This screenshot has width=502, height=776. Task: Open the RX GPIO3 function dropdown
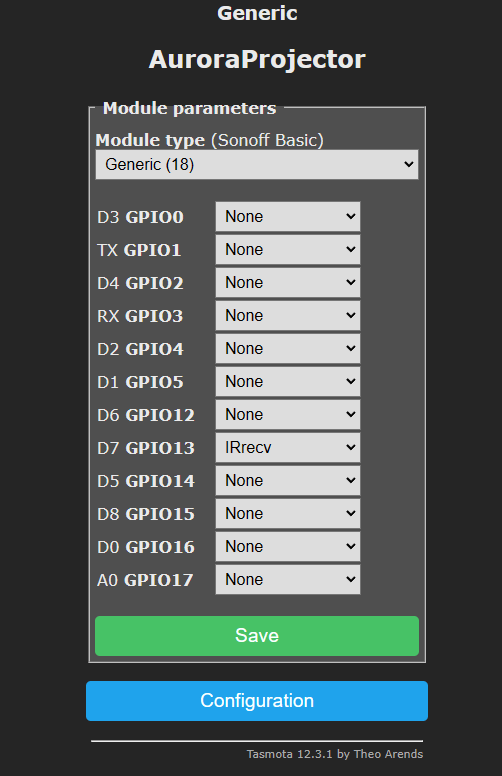click(x=288, y=315)
